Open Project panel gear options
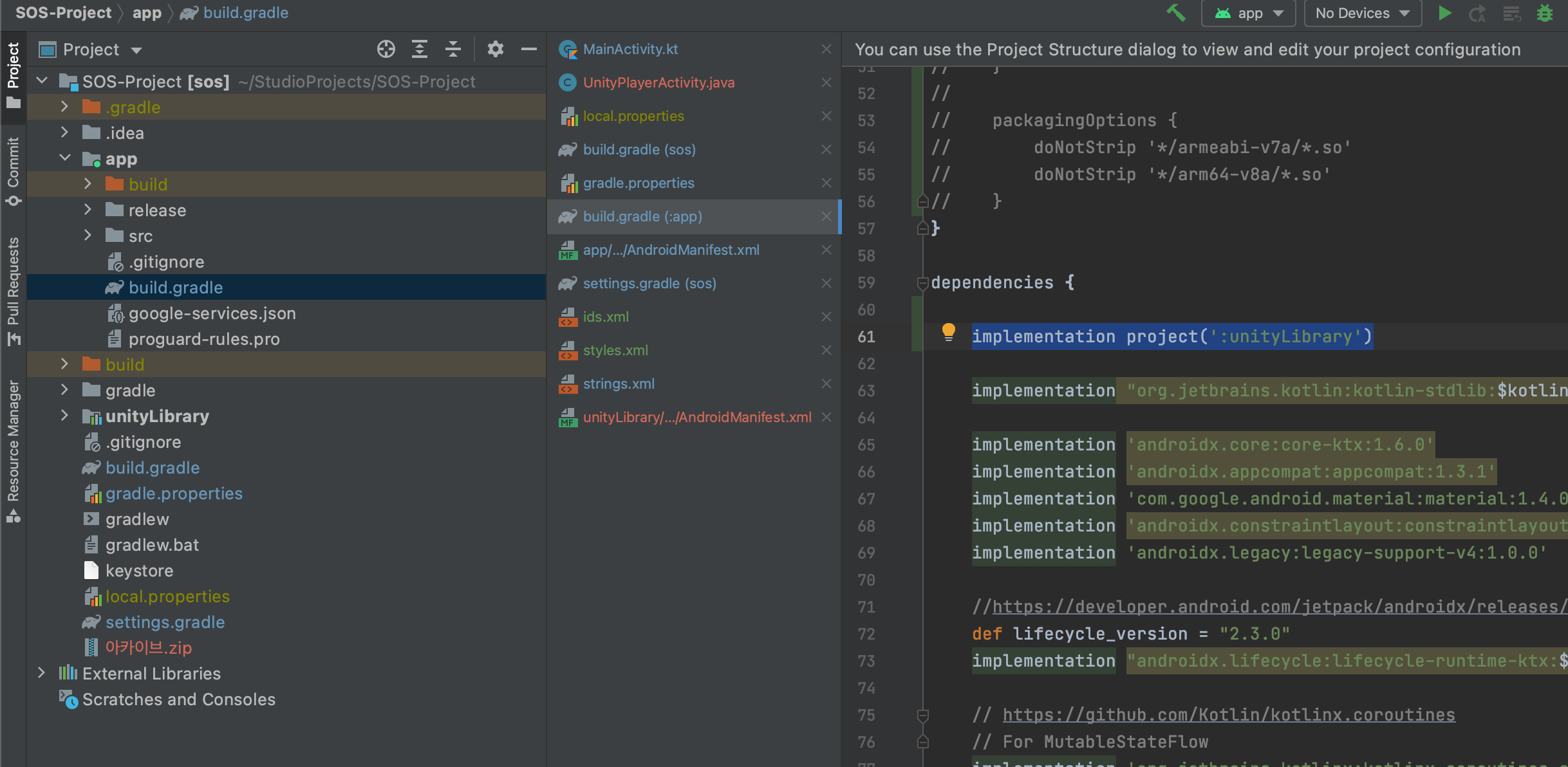The height and width of the screenshot is (767, 1568). point(495,49)
